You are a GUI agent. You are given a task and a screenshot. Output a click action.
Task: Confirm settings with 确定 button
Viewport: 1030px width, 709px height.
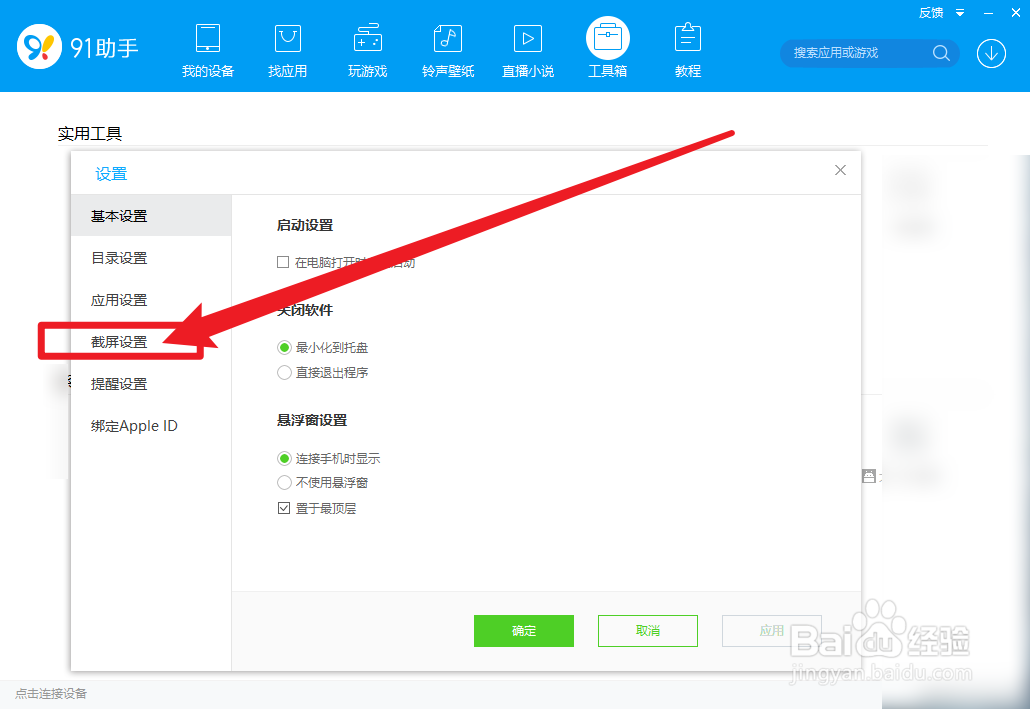click(x=523, y=631)
